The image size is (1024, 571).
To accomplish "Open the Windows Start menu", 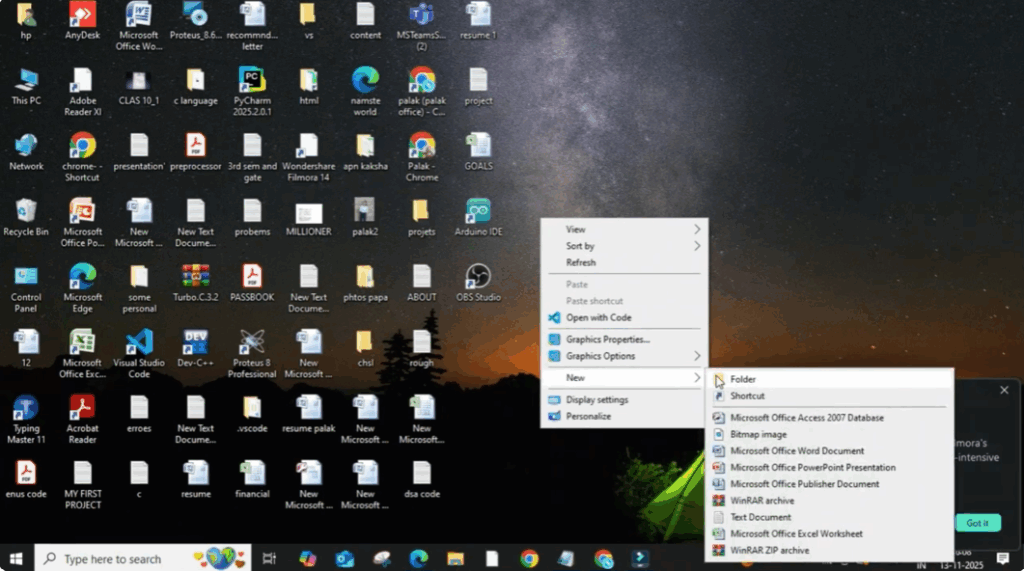I will [16, 559].
